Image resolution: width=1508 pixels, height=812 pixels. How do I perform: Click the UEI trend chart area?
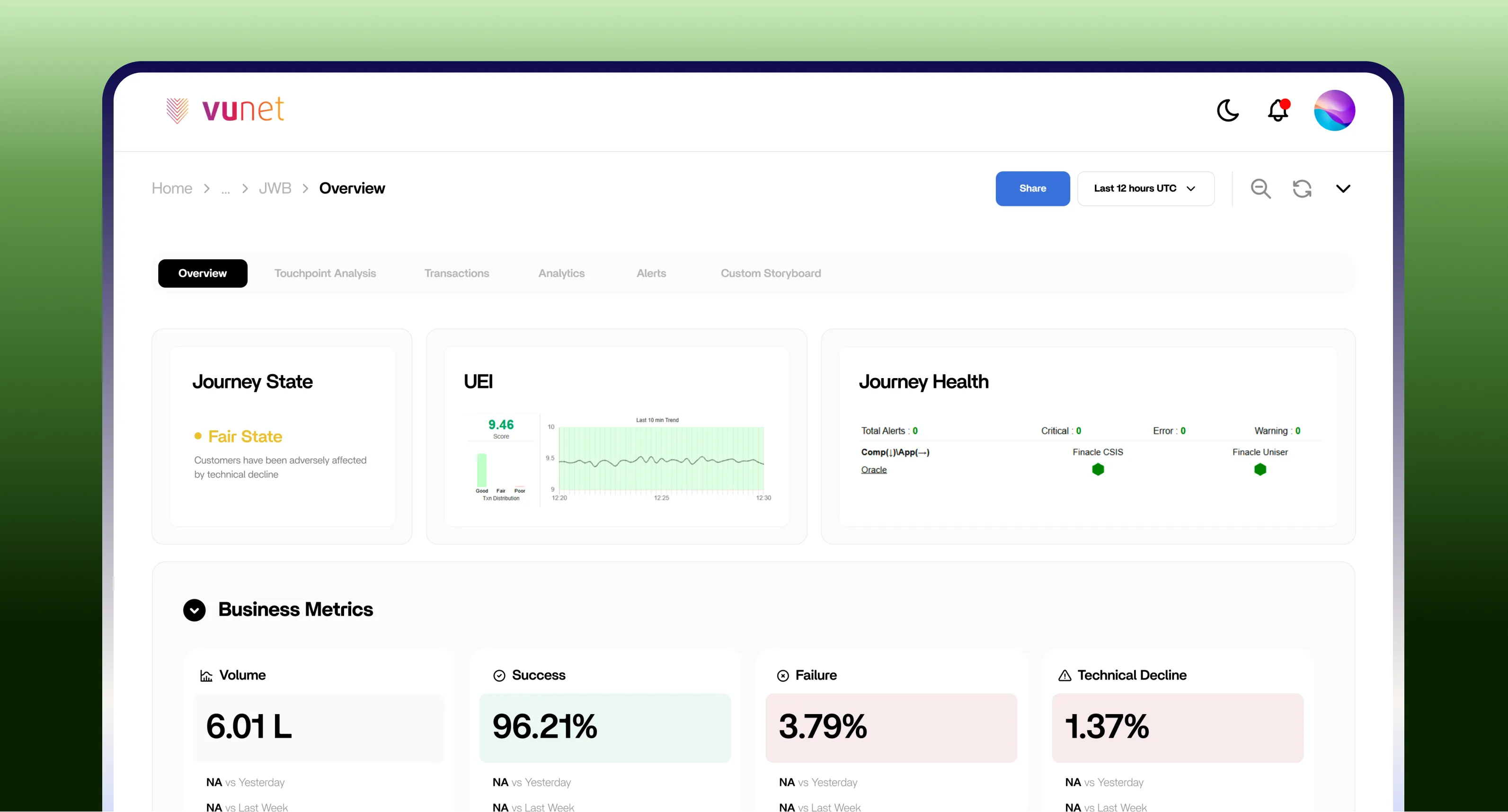(x=661, y=459)
